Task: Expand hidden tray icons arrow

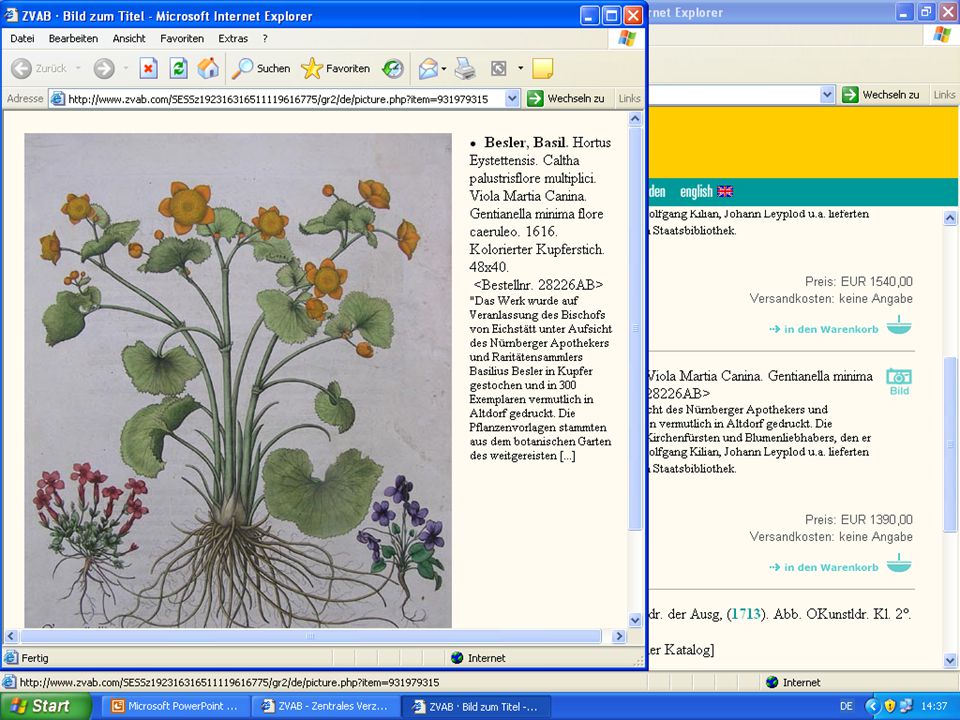Action: (x=872, y=706)
